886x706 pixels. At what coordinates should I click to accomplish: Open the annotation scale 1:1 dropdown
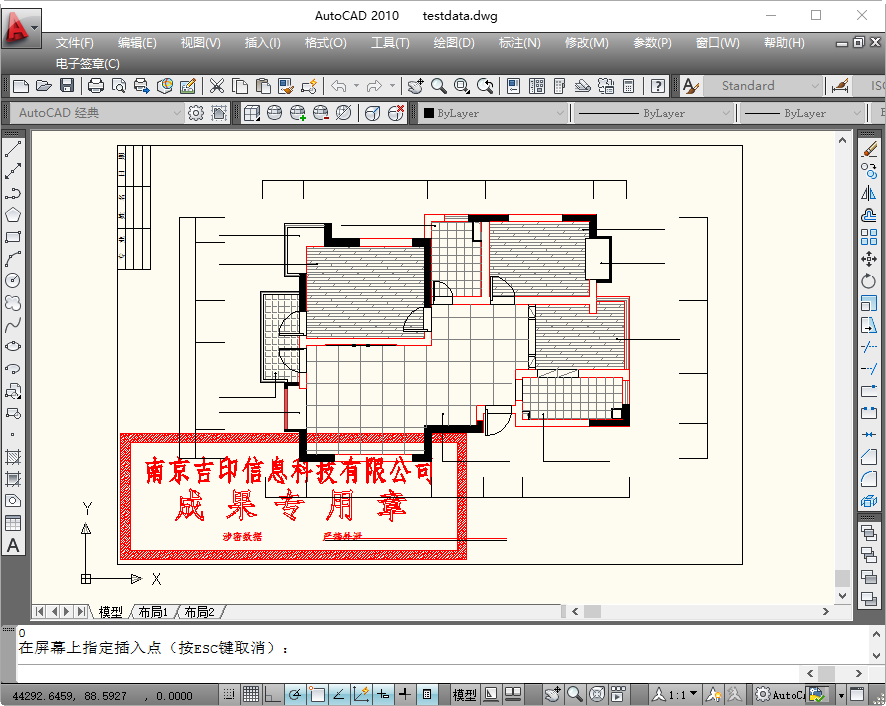coord(675,694)
